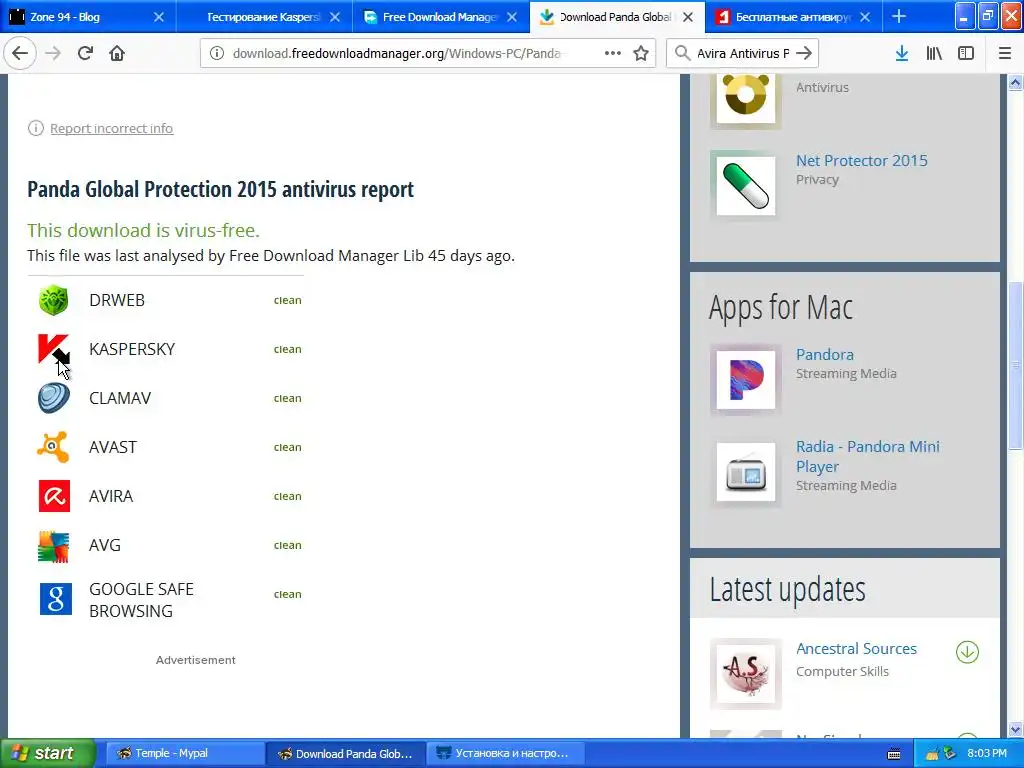
Task: Switch to Temple - Mypal taskbar window
Action: click(x=184, y=753)
